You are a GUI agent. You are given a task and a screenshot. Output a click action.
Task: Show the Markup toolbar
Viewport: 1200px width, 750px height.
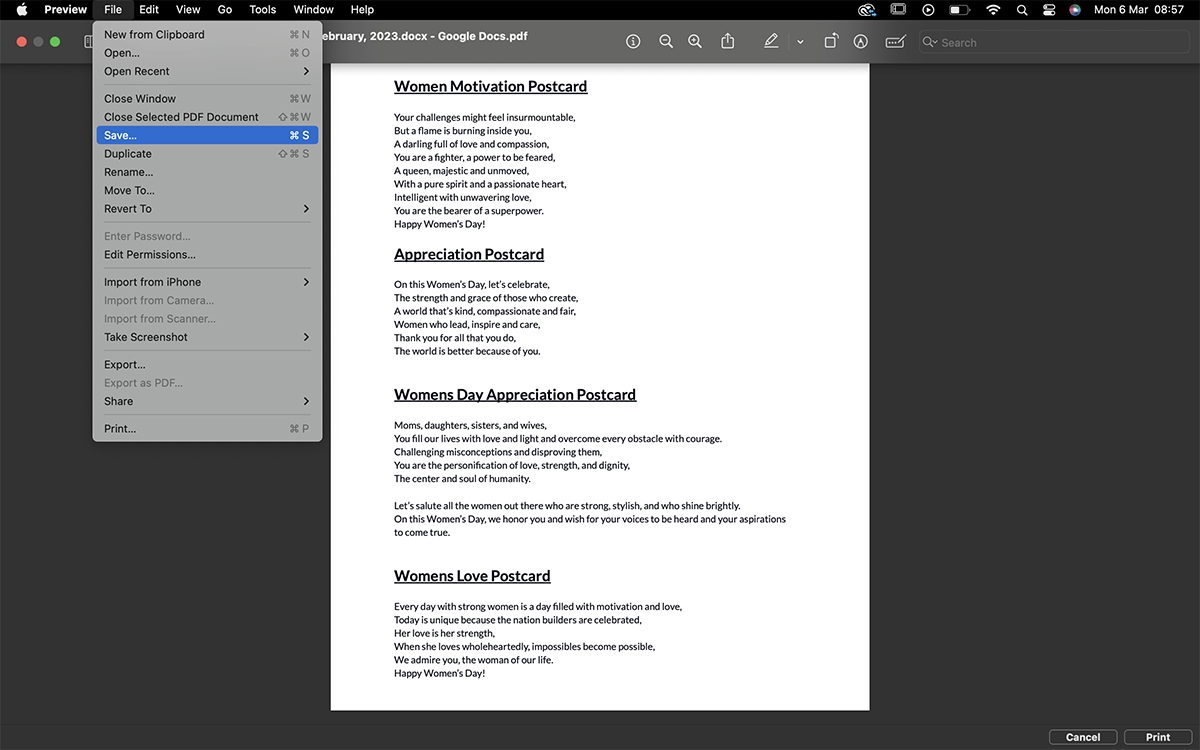860,42
